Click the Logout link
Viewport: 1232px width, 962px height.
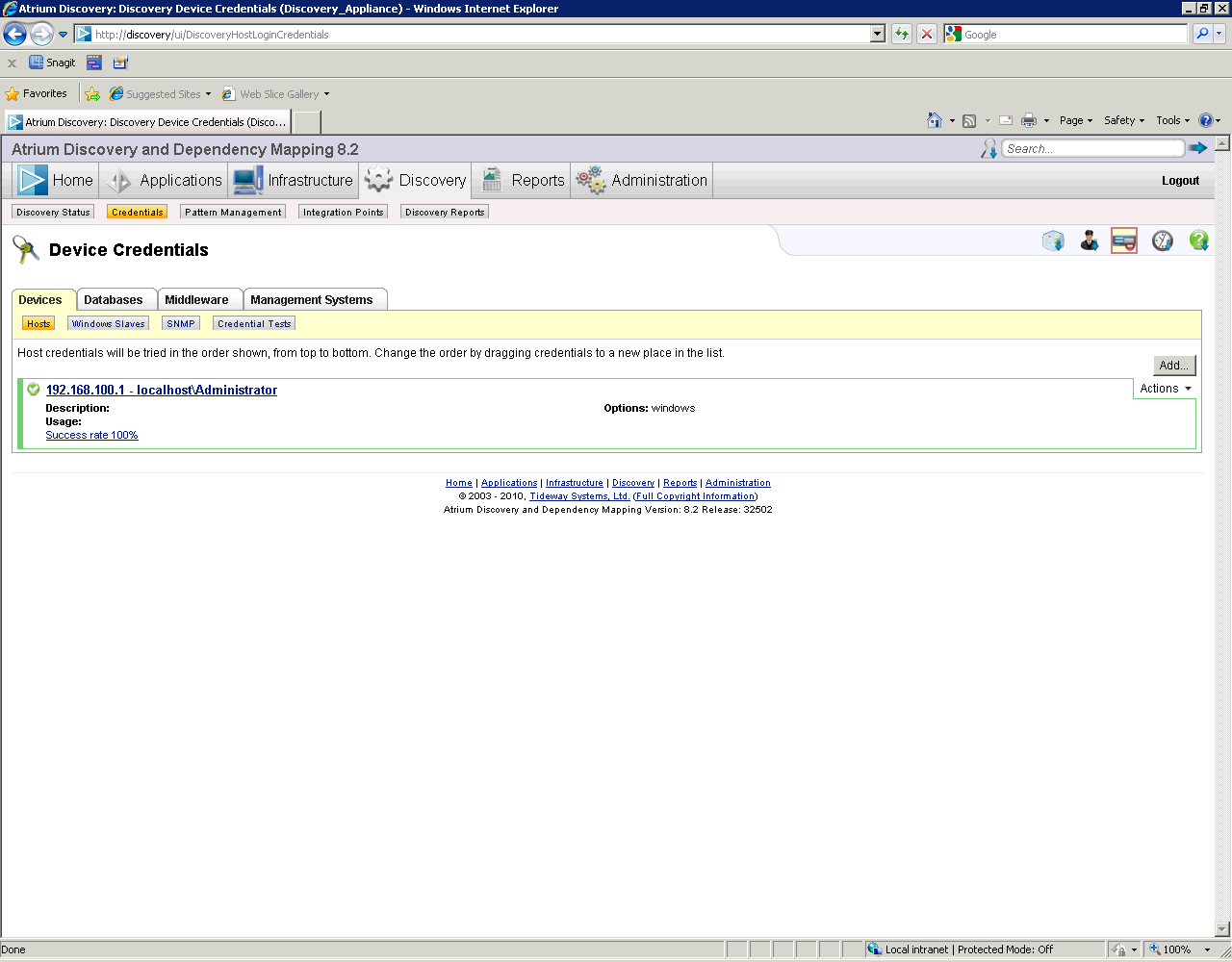click(x=1180, y=181)
